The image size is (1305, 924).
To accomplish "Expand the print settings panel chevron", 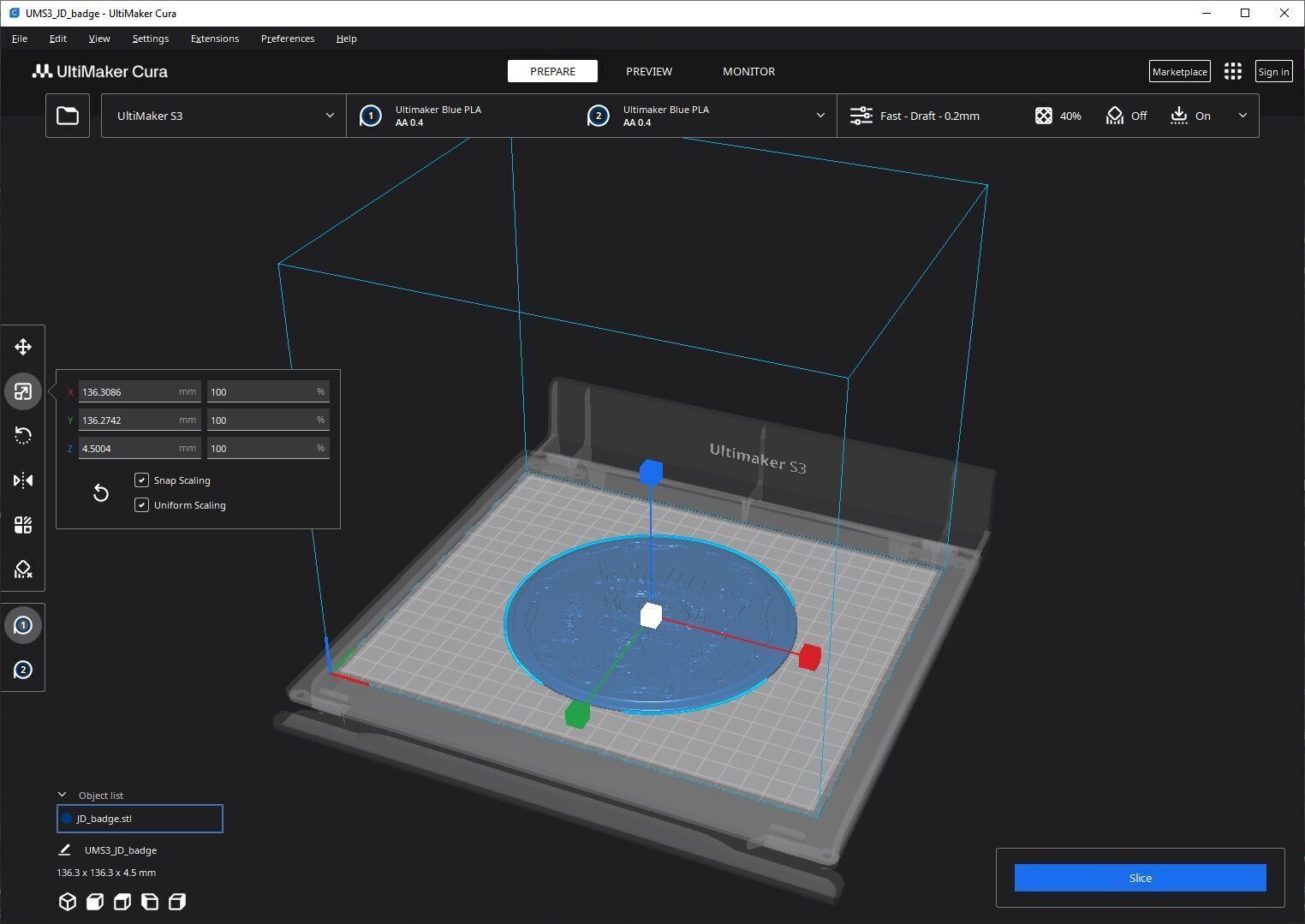I will pos(1242,116).
